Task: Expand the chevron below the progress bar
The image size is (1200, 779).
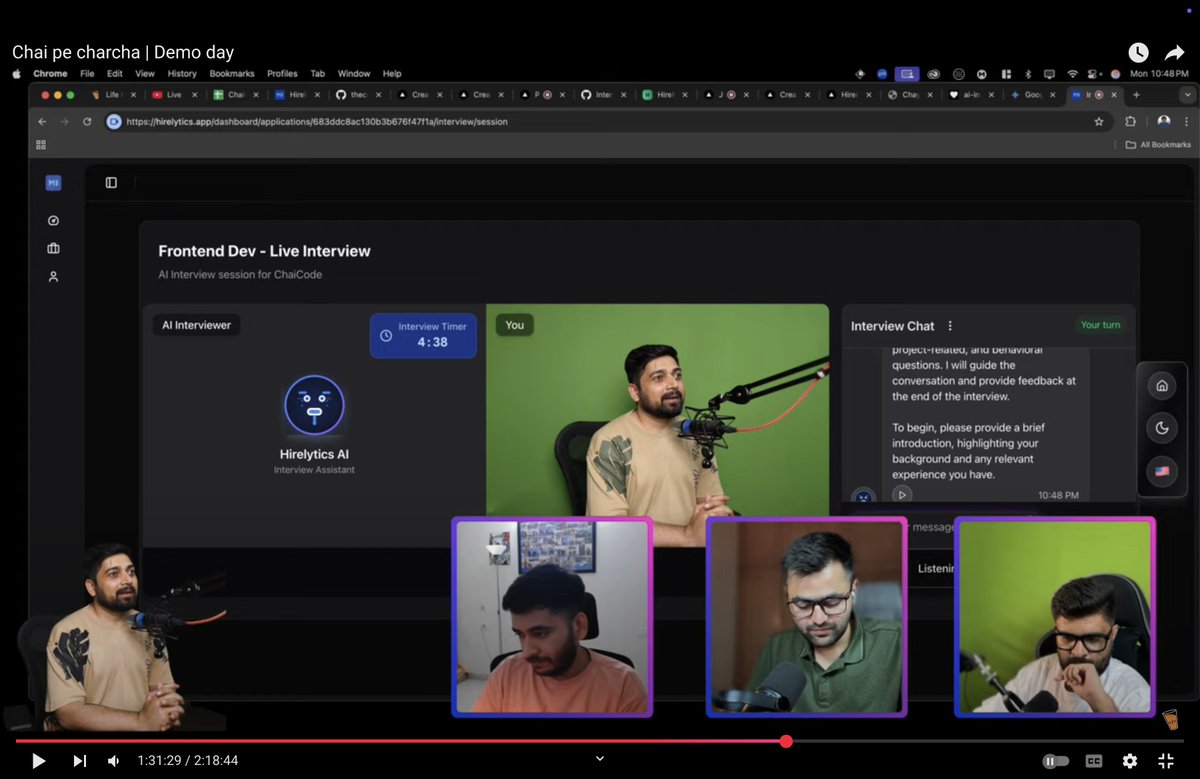Action: click(600, 758)
